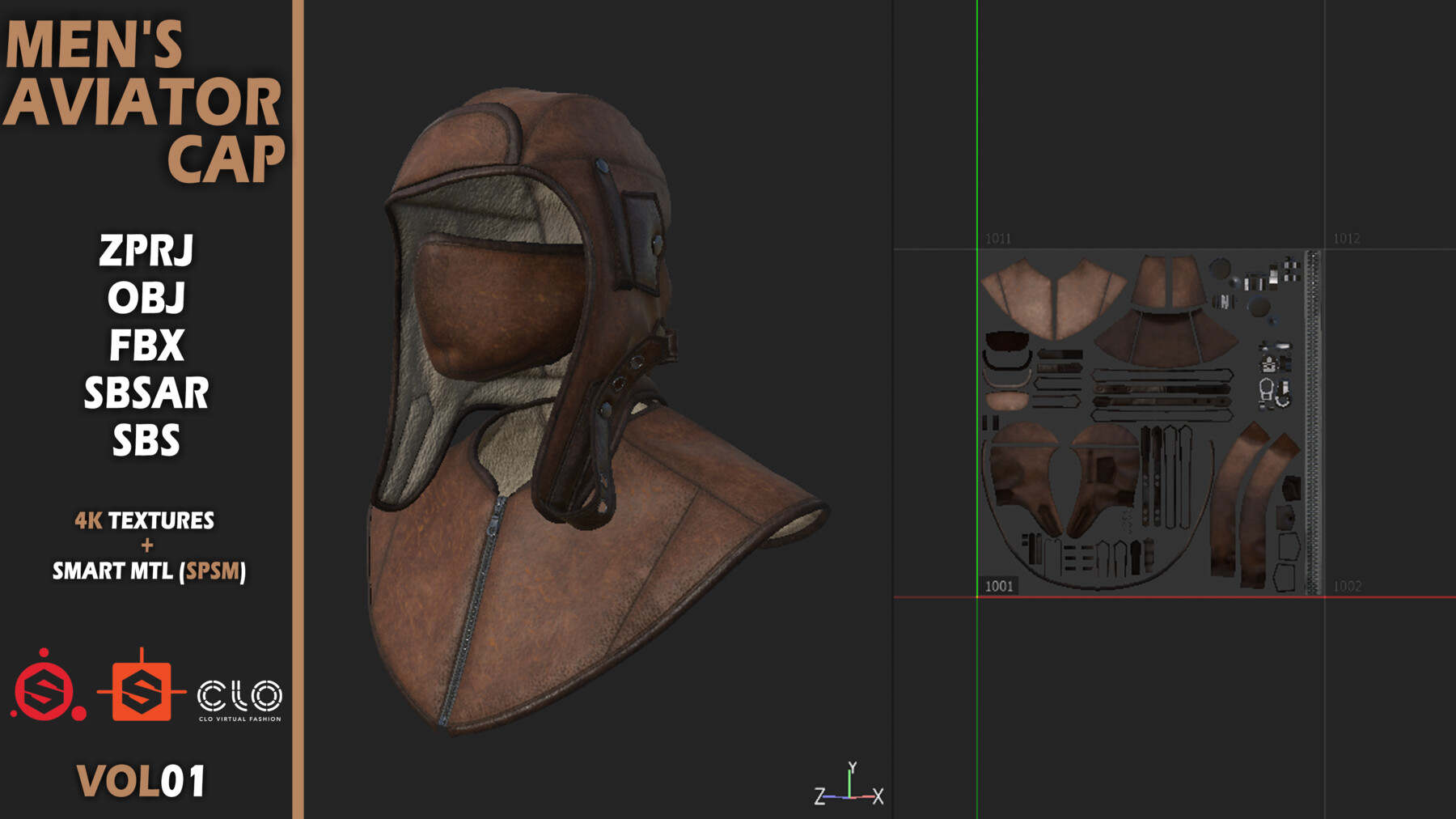Toggle the red horizontal UV guide line
This screenshot has width=1456, height=819.
pyautogui.click(x=1132, y=595)
